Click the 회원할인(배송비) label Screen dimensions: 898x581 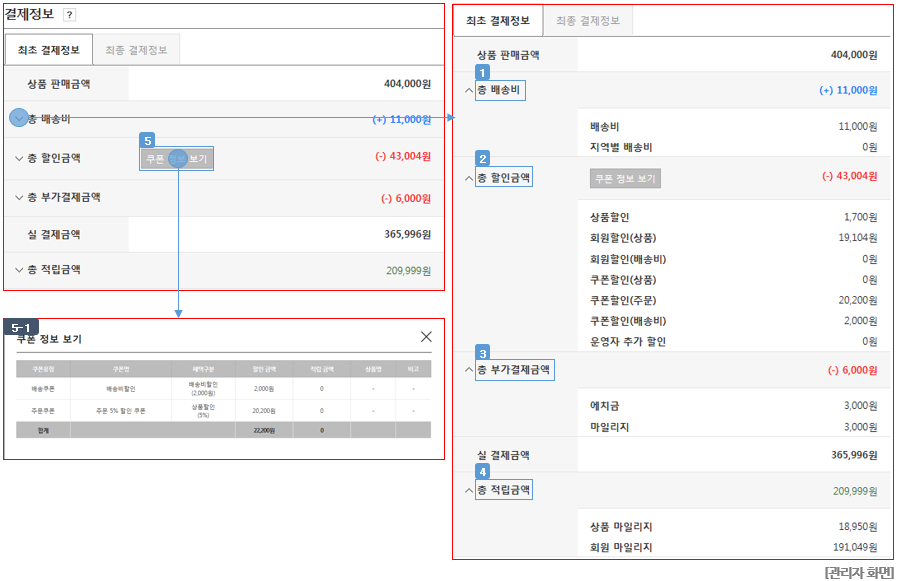pyautogui.click(x=628, y=259)
